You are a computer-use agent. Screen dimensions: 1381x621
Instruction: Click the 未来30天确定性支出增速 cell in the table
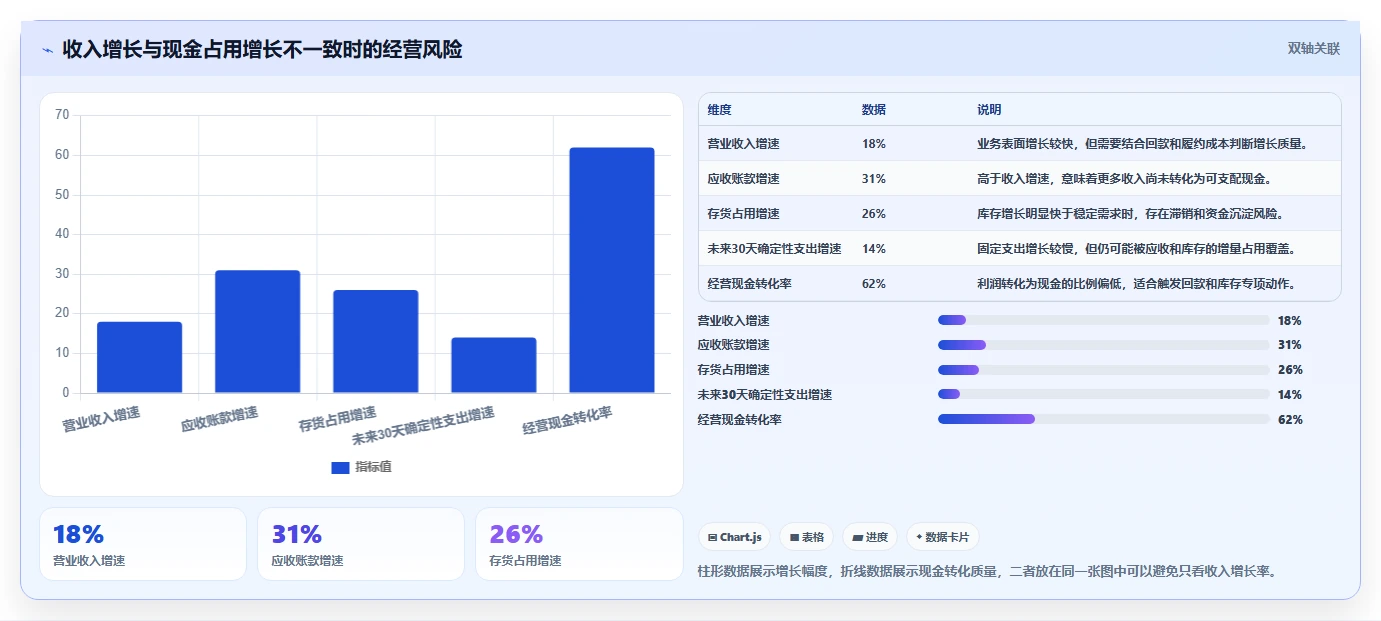[x=774, y=249]
